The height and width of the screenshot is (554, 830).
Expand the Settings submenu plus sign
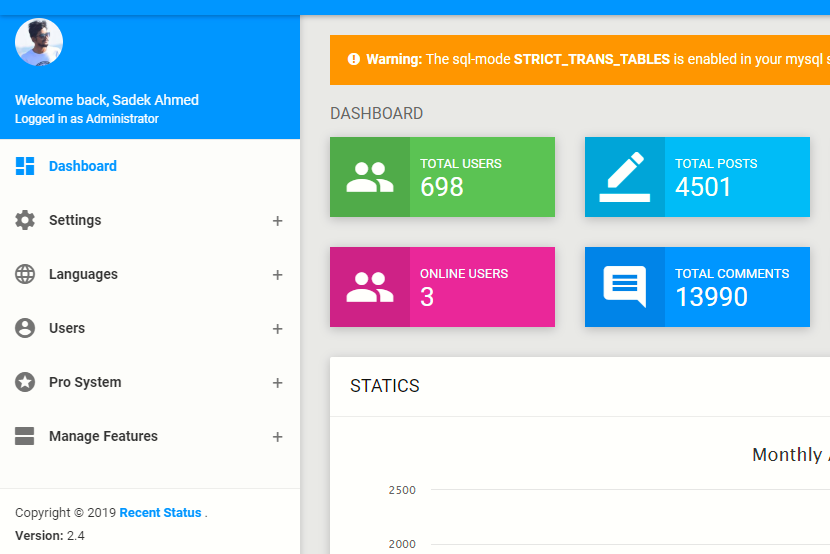[277, 221]
